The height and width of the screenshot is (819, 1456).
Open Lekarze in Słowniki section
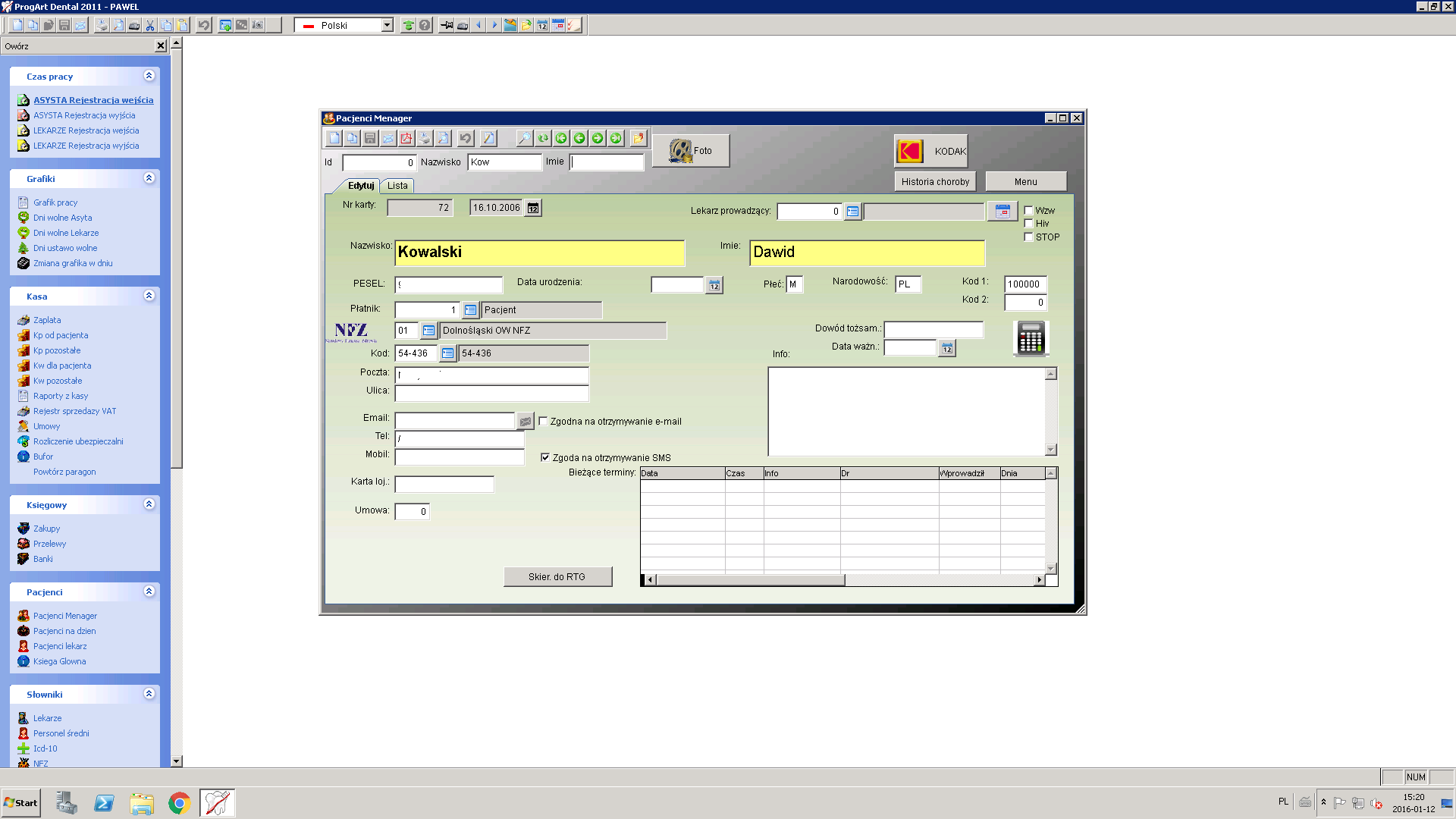click(x=48, y=718)
